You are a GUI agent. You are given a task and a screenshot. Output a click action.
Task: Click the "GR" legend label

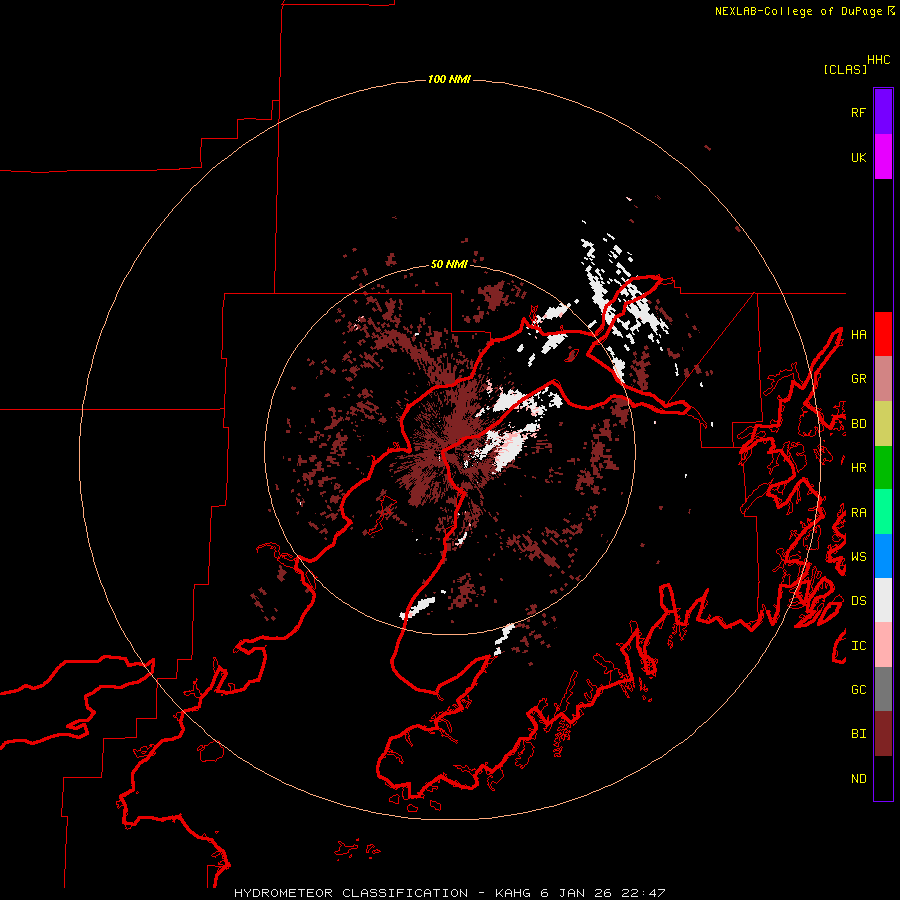[858, 379]
